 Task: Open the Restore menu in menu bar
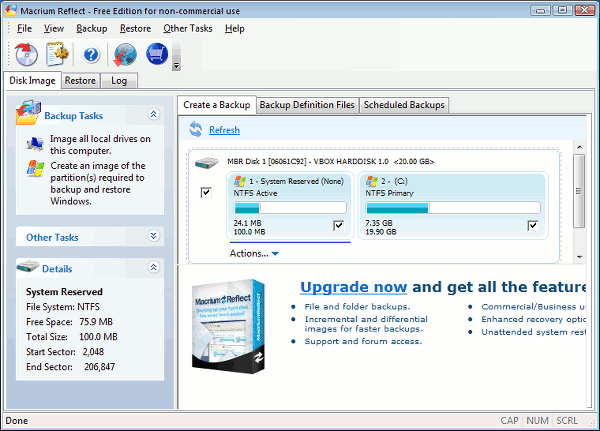[135, 28]
